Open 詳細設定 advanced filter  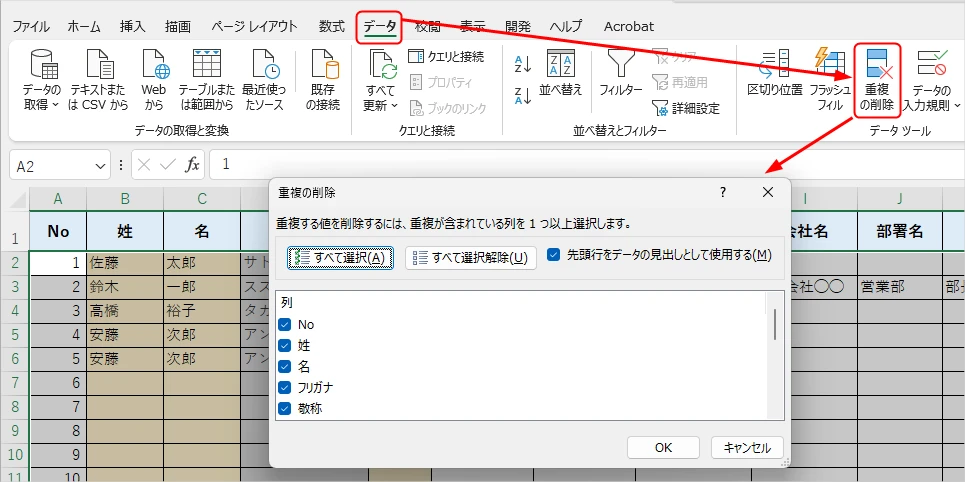tap(686, 108)
